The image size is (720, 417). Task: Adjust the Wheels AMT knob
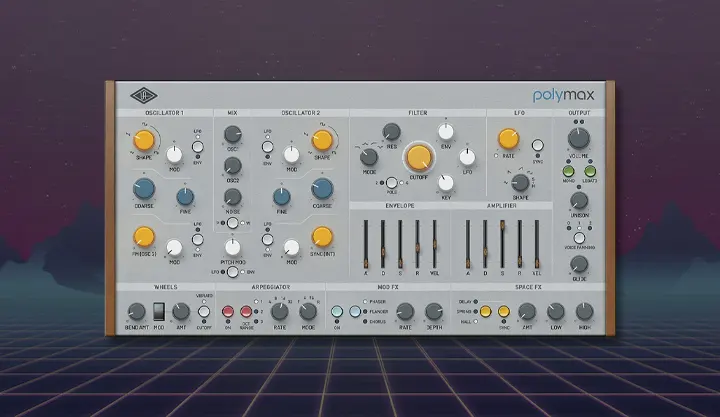coord(181,312)
